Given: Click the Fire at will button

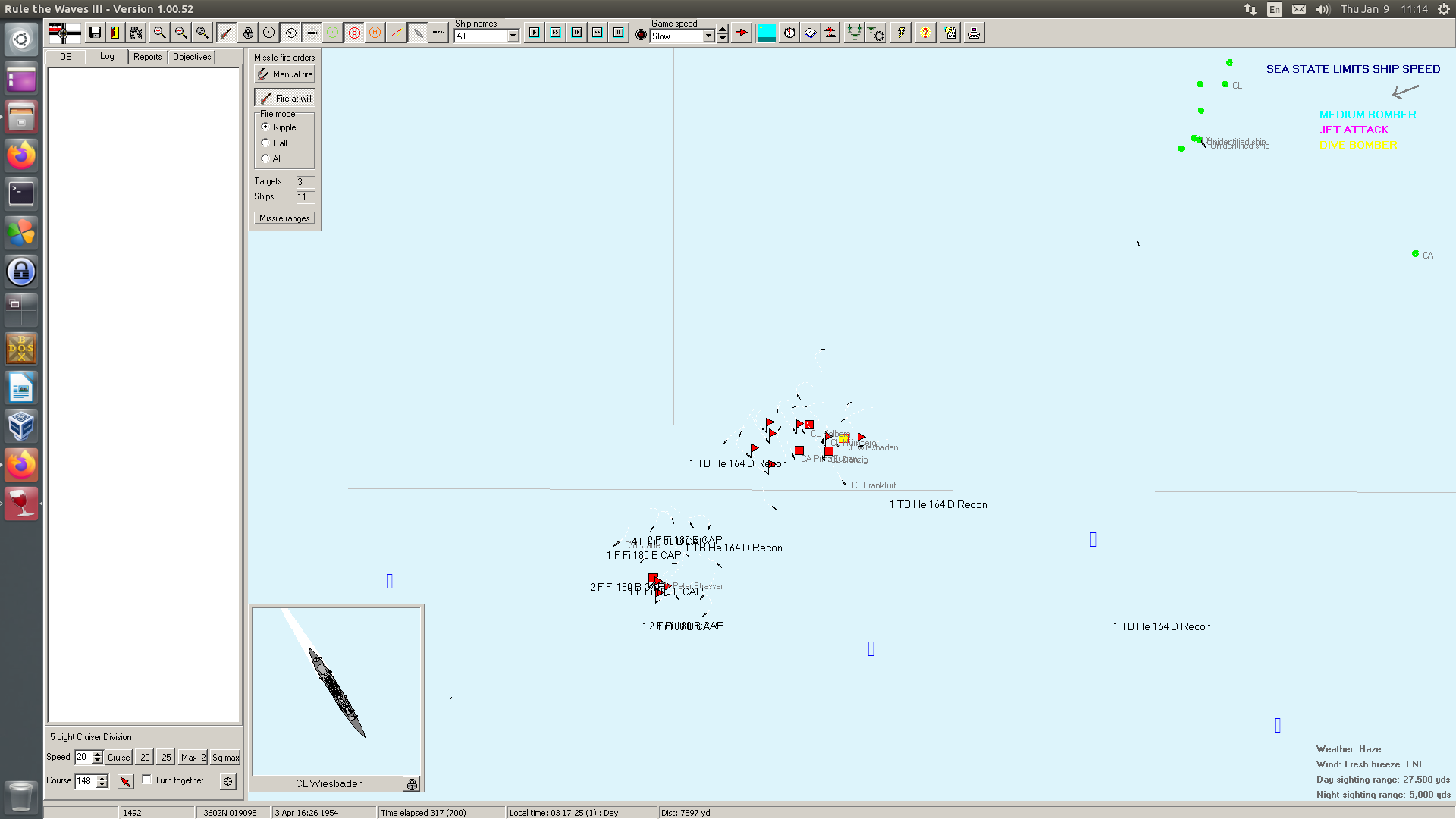Looking at the screenshot, I should pos(284,99).
